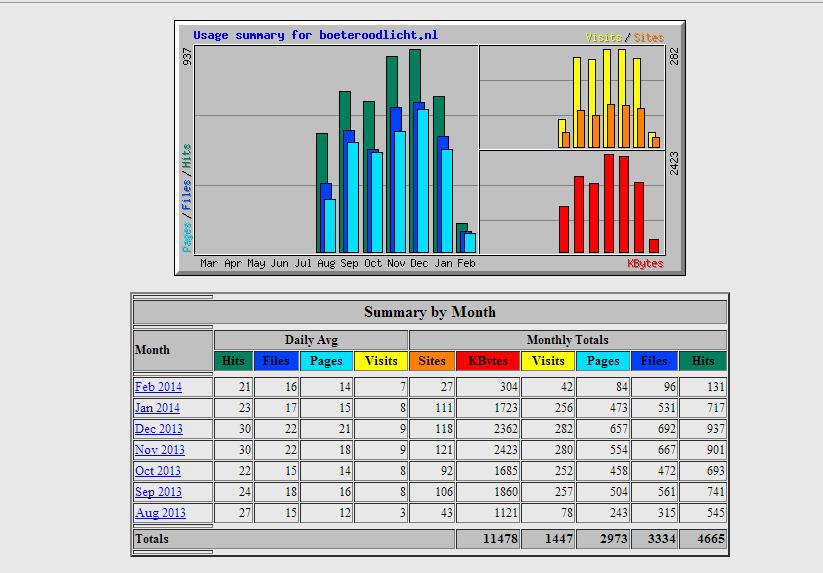Click the KBytes value 304 in Feb 2014 row
823x573 pixels.
[508, 387]
